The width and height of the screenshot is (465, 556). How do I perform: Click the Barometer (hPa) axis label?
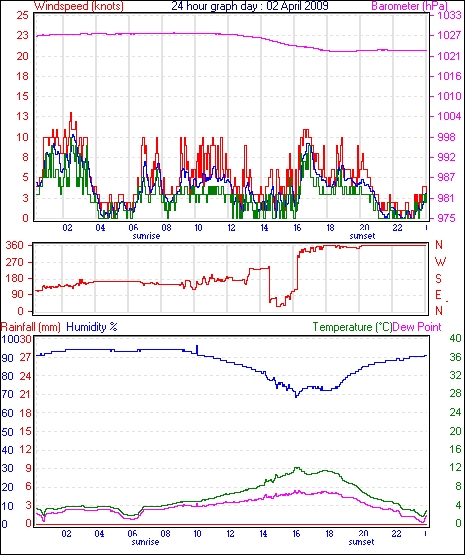click(409, 6)
